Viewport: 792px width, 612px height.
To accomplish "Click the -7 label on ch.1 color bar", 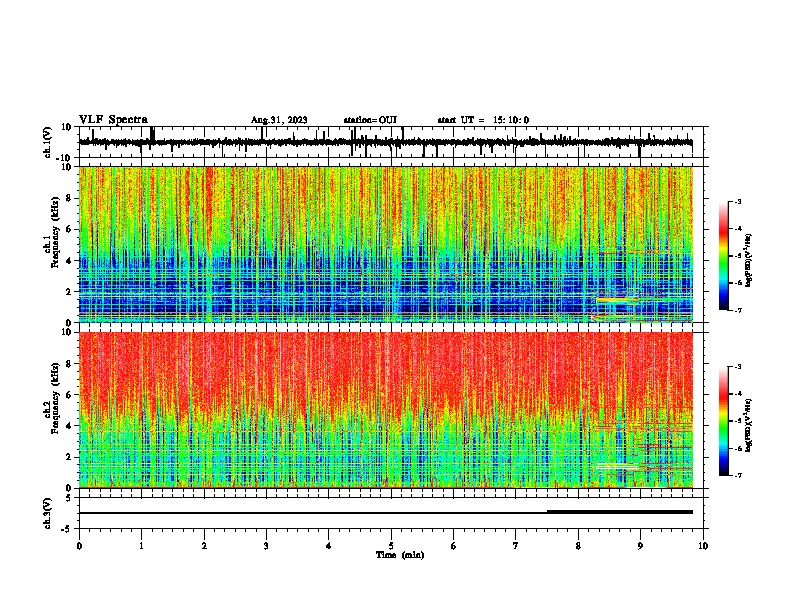I will pos(737,310).
